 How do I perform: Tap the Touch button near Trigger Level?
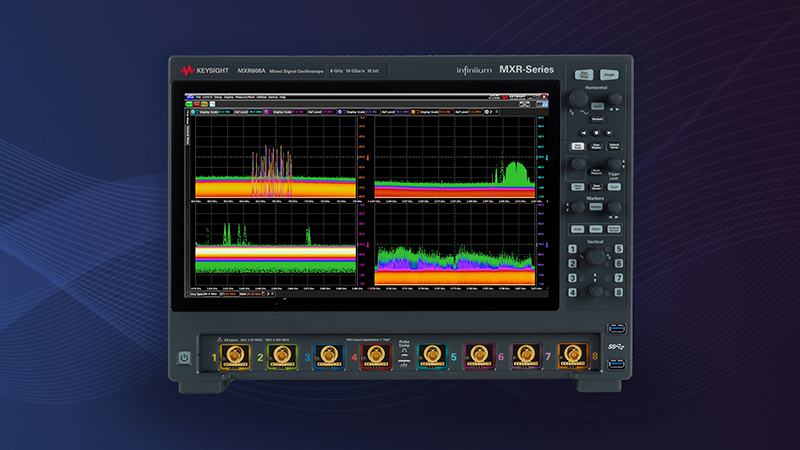tap(614, 187)
